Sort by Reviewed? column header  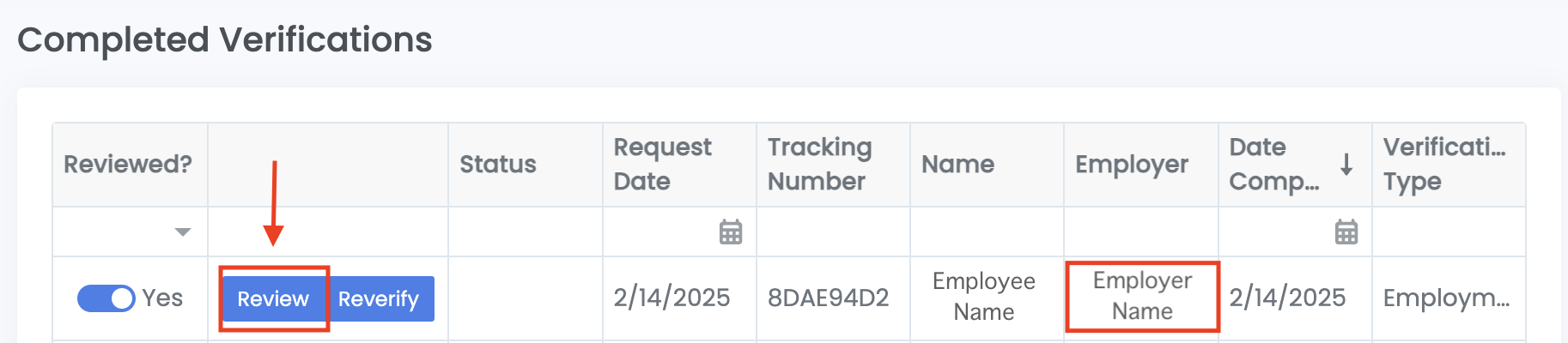128,164
